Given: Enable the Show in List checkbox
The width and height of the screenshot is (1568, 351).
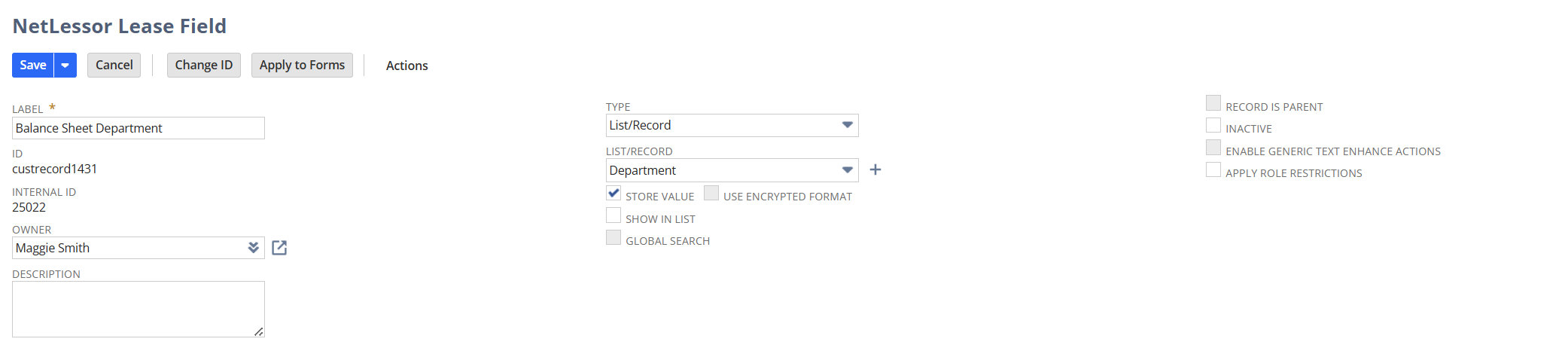Looking at the screenshot, I should point(613,216).
